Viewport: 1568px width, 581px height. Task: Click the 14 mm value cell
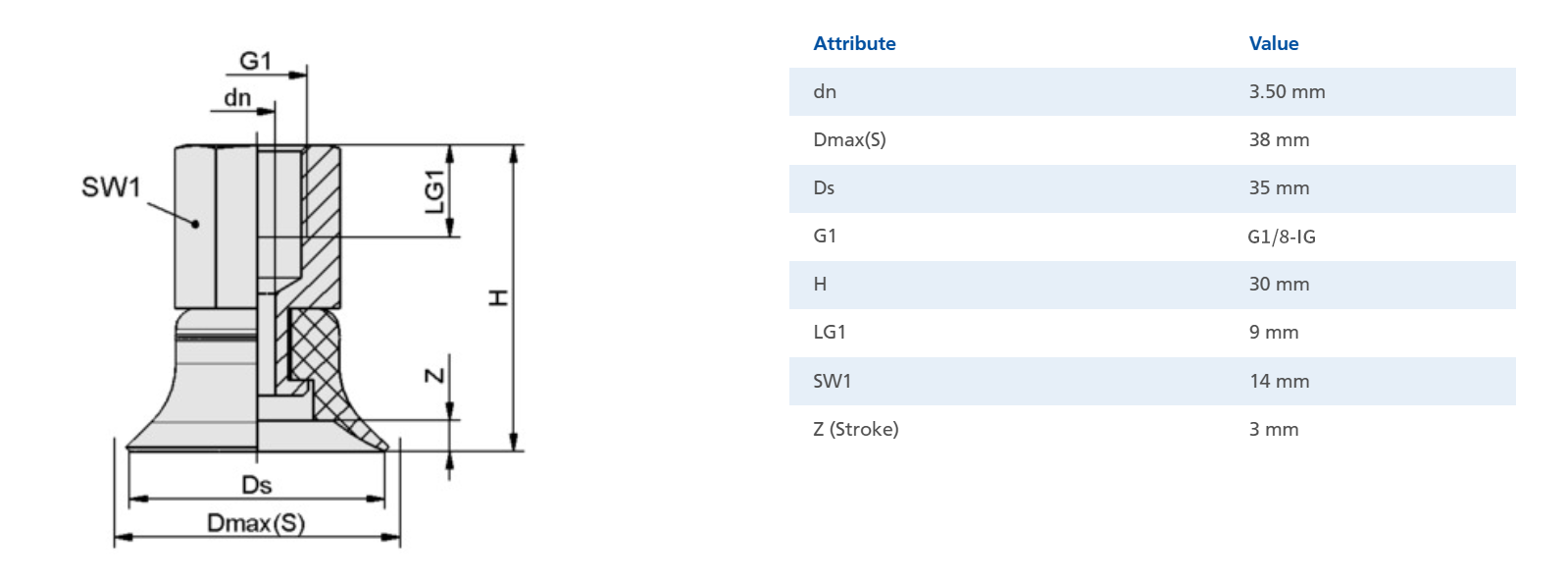click(1279, 381)
